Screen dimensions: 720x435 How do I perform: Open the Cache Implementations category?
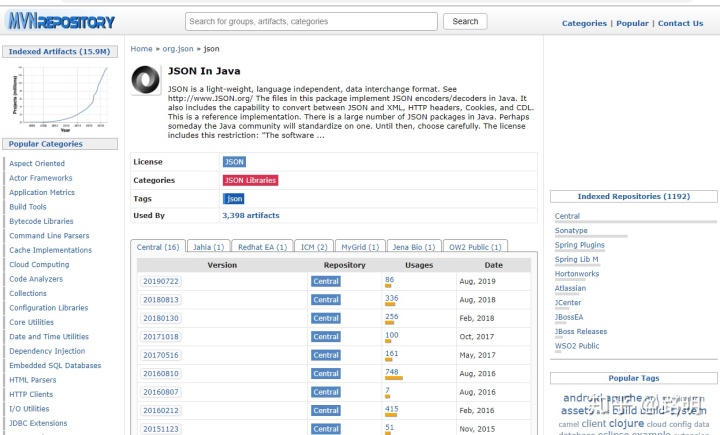[x=51, y=250]
